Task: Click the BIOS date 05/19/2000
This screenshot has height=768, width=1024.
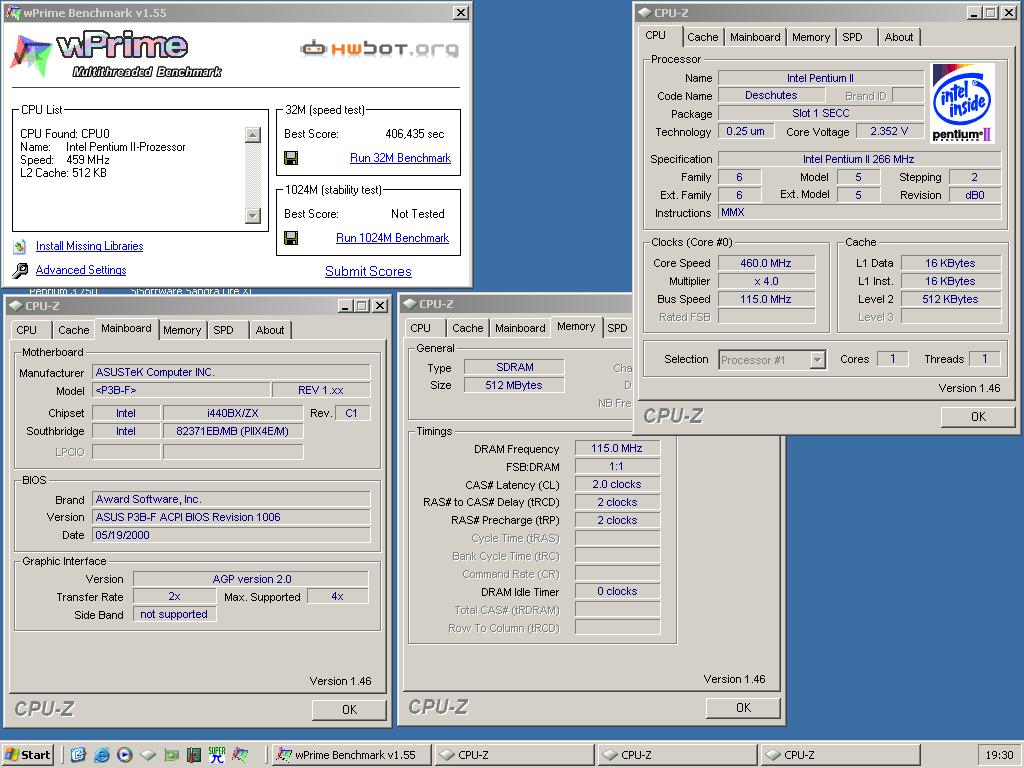Action: pyautogui.click(x=231, y=535)
